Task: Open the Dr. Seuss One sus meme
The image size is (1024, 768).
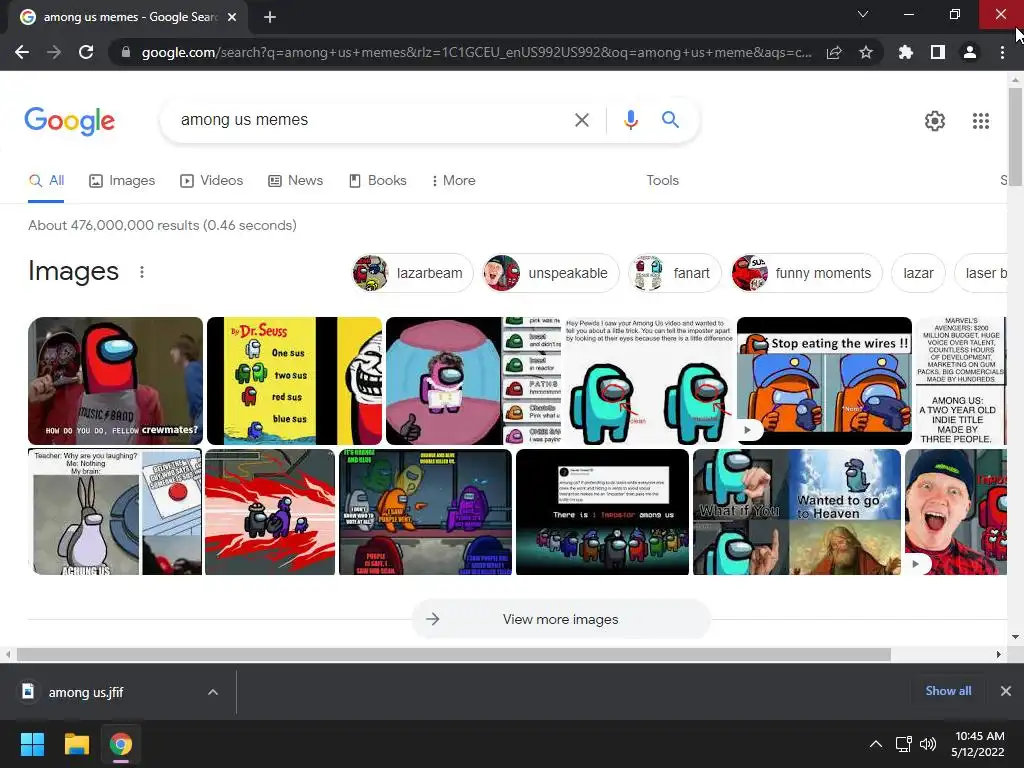Action: [295, 381]
